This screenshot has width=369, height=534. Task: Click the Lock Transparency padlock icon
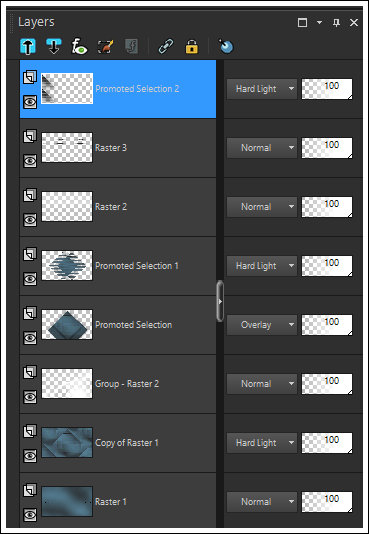(x=192, y=46)
